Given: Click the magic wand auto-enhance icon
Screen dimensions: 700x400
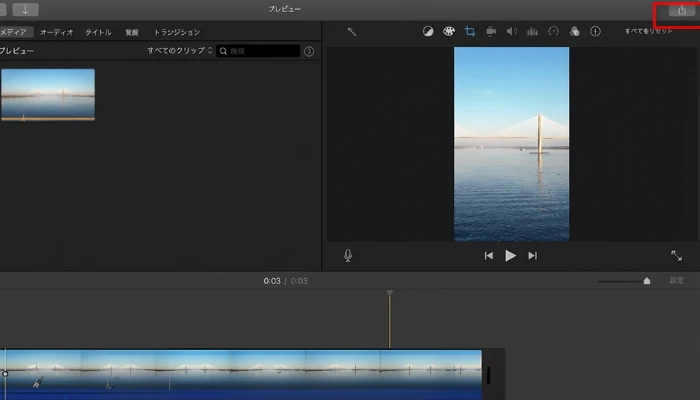Looking at the screenshot, I should (x=352, y=32).
